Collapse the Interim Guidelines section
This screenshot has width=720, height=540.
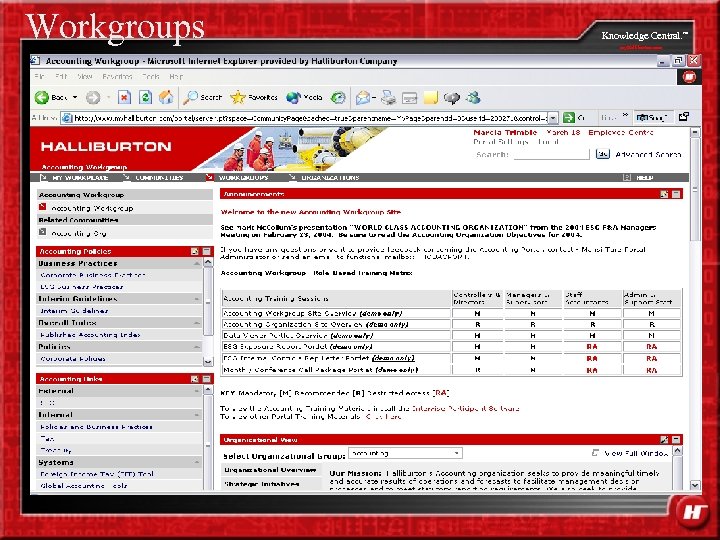pos(197,299)
